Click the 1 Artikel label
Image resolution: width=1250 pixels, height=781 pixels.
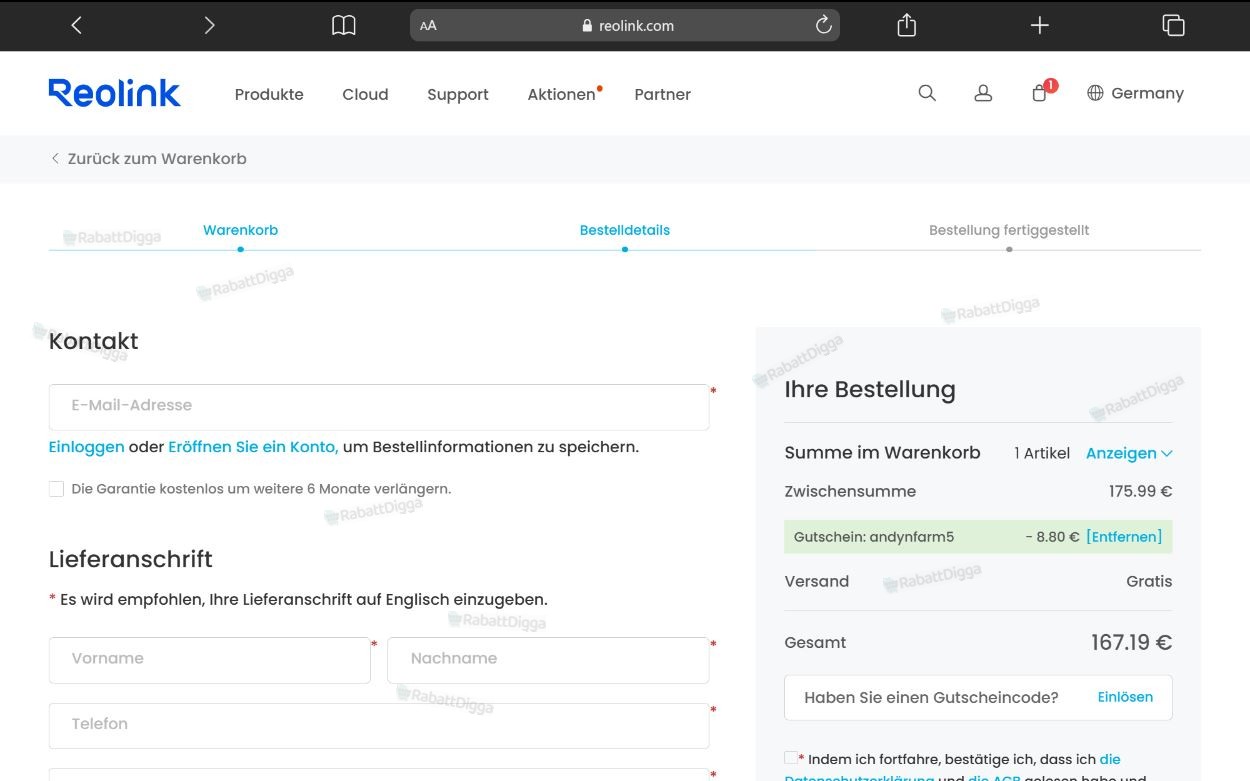coord(1042,453)
